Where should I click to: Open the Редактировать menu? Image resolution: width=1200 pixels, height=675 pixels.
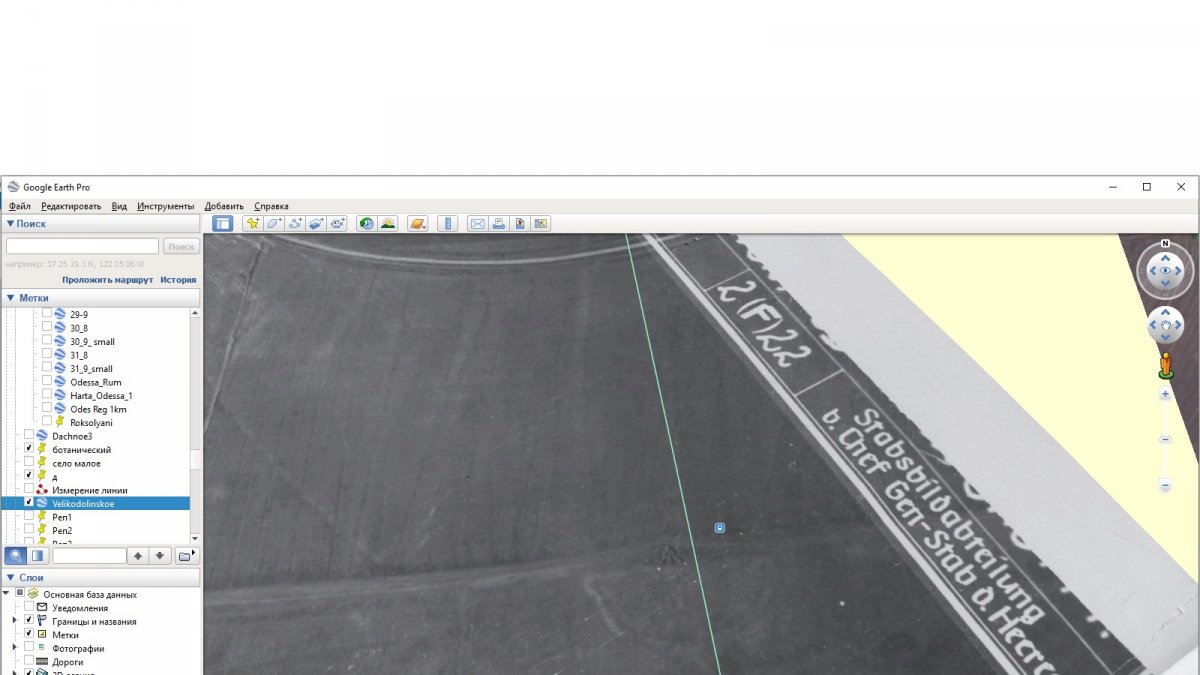click(70, 206)
